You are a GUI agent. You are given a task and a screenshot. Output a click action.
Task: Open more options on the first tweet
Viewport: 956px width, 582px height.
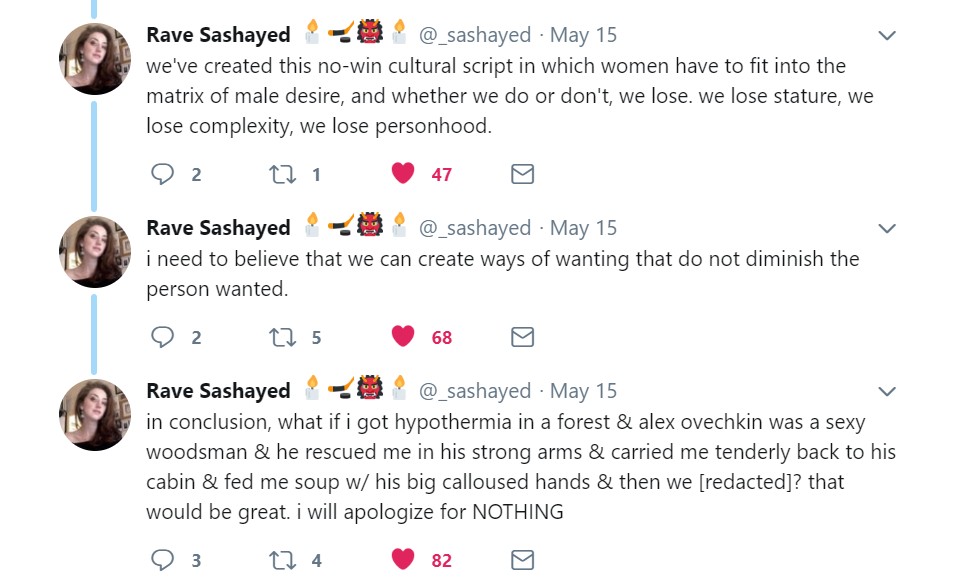click(886, 36)
